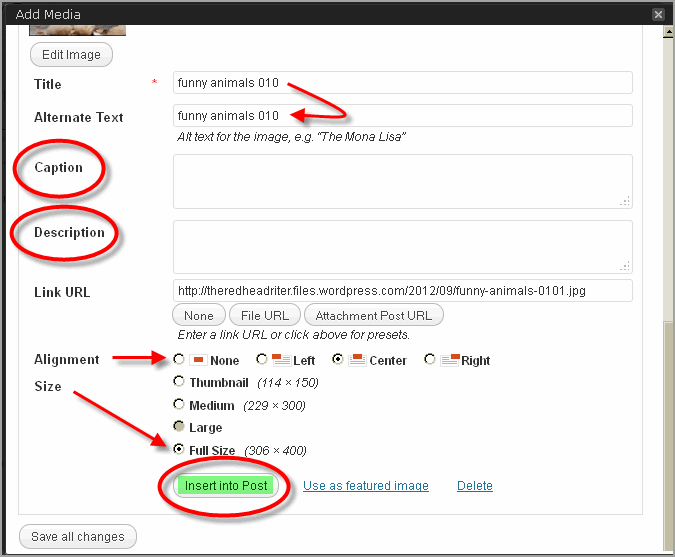Click the Caption textarea resize grip

tap(625, 201)
